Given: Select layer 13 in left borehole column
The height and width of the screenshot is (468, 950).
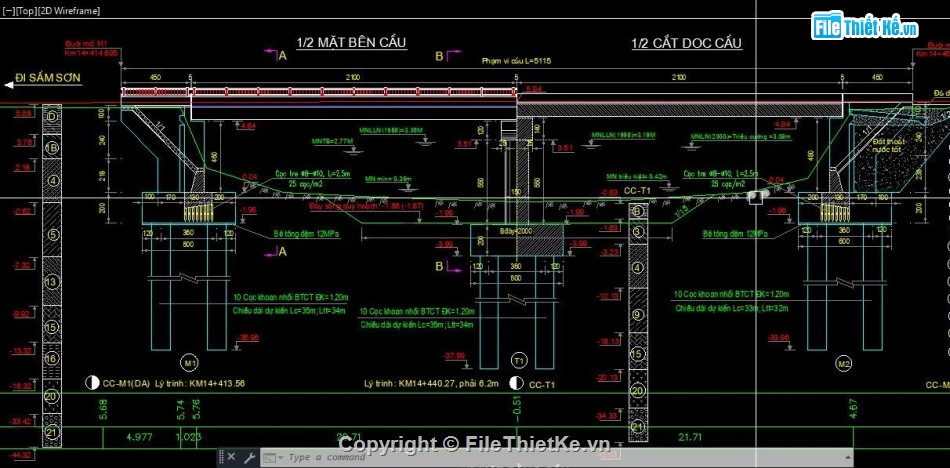Looking at the screenshot, I should pyautogui.click(x=53, y=282).
